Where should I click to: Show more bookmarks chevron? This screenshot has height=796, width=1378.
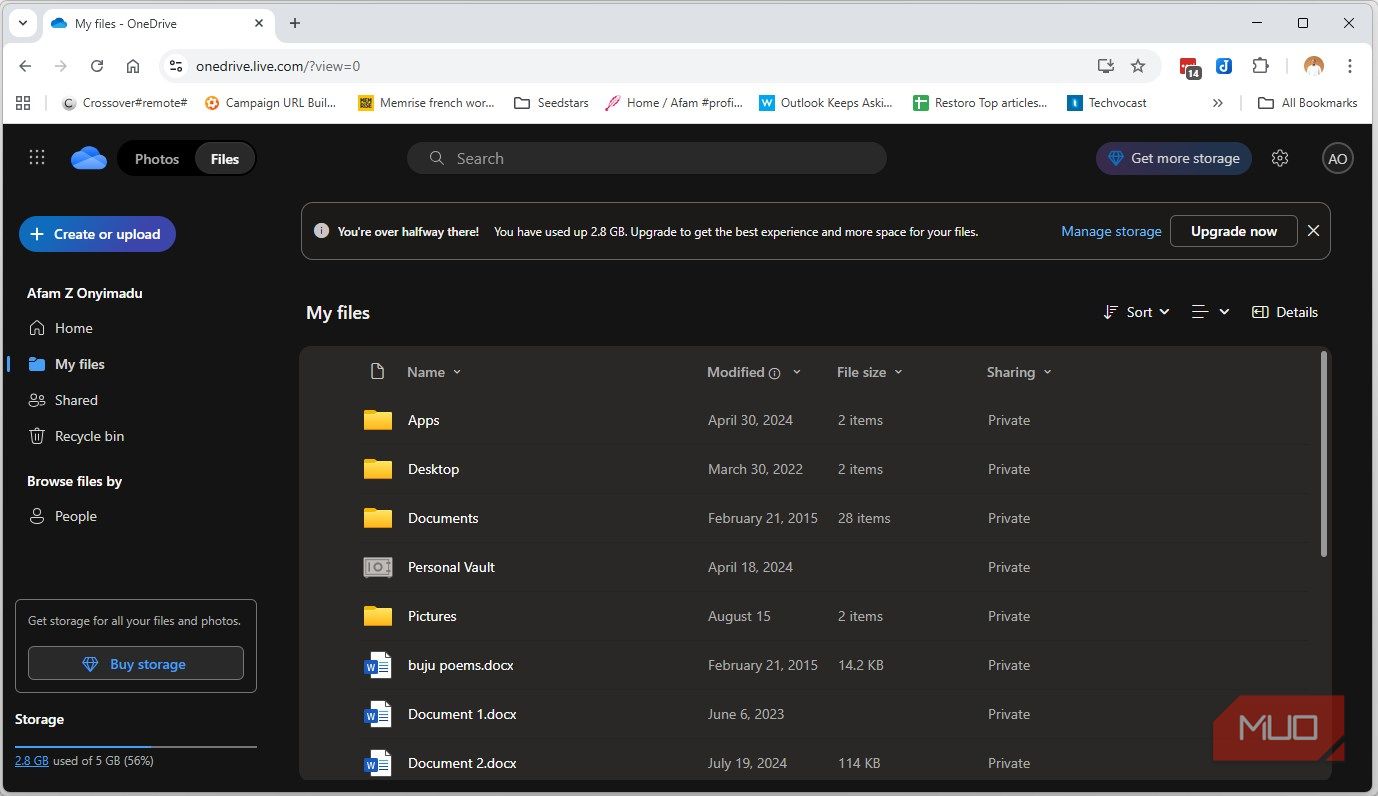(x=1217, y=102)
